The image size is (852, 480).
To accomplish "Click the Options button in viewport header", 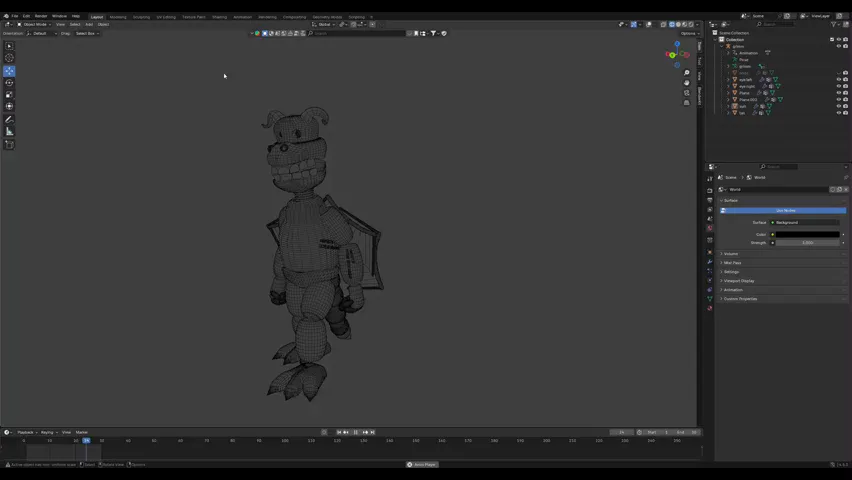I will [x=689, y=34].
